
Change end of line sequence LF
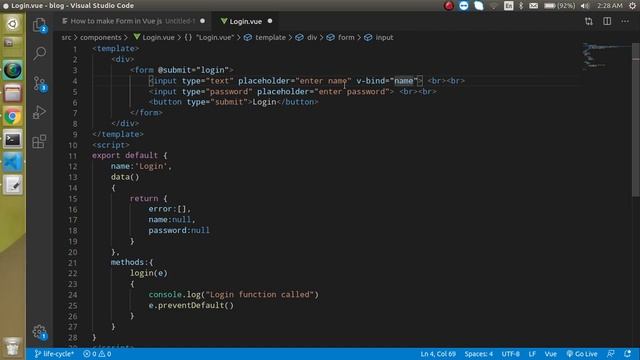click(532, 354)
